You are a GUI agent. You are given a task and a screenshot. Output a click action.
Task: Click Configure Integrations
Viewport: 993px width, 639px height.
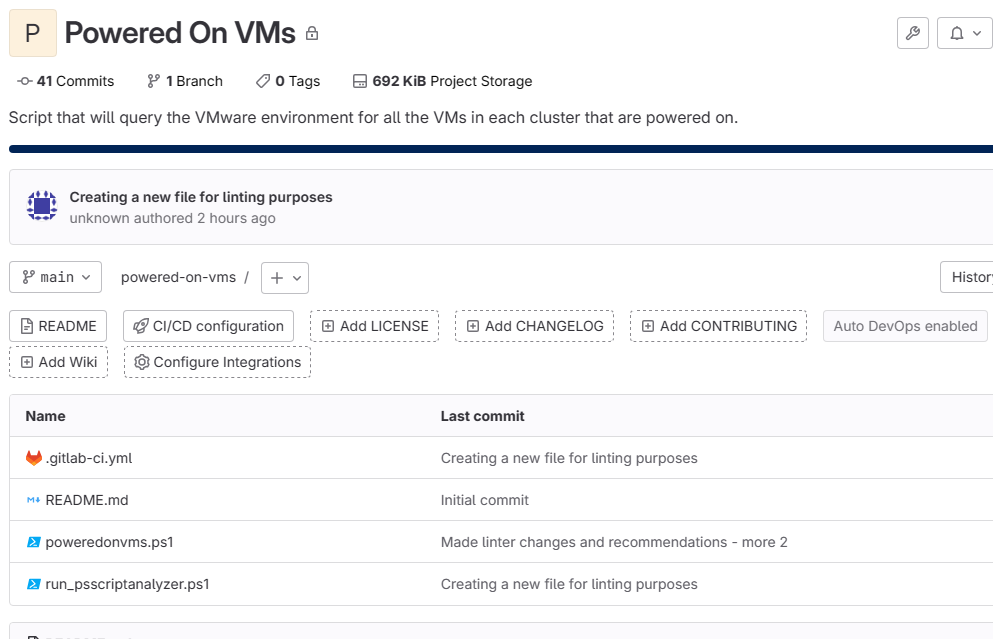pyautogui.click(x=217, y=362)
